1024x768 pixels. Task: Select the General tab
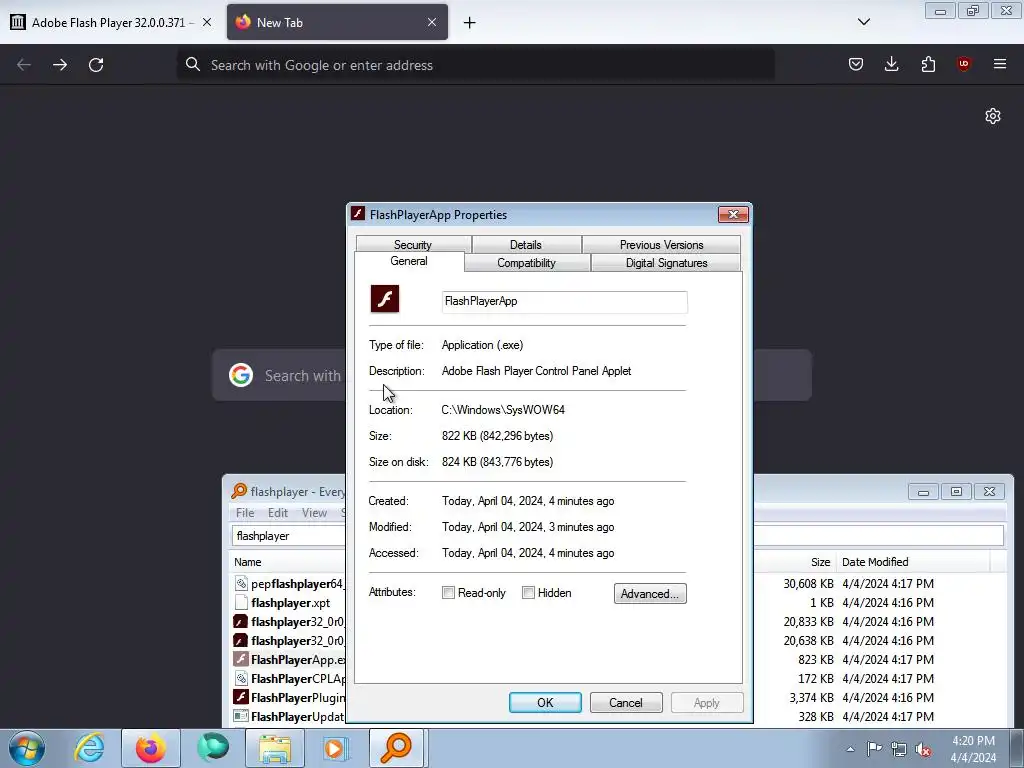tap(409, 261)
